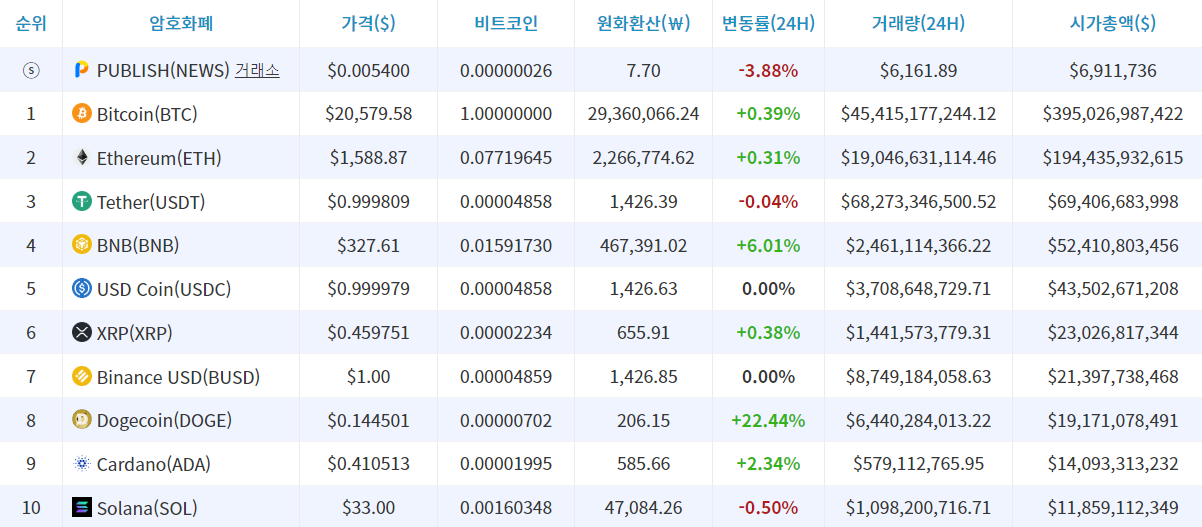Select Tether change -0.04%
Image resolution: width=1202 pixels, height=527 pixels.
768,202
